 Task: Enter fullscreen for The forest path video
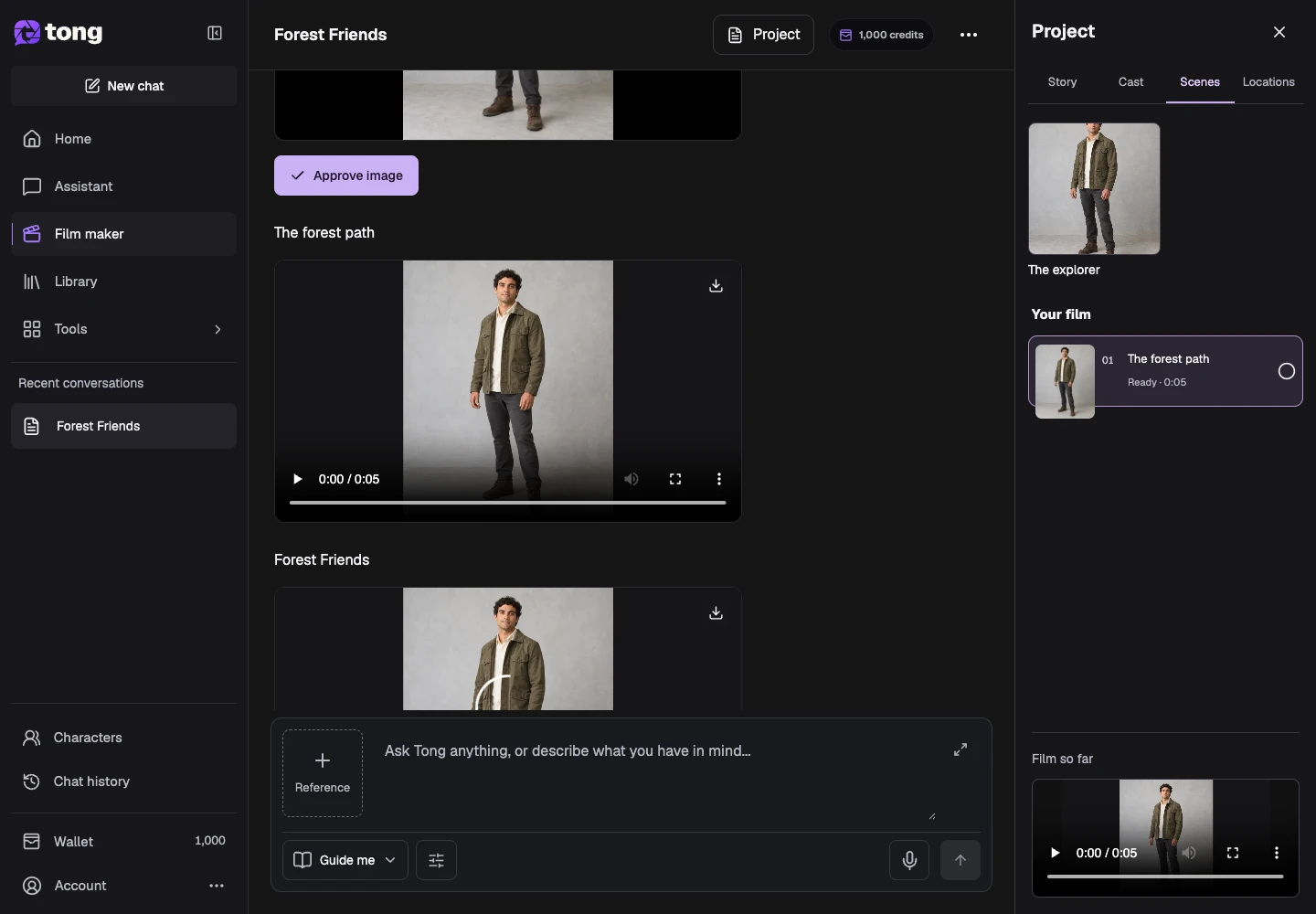[675, 479]
